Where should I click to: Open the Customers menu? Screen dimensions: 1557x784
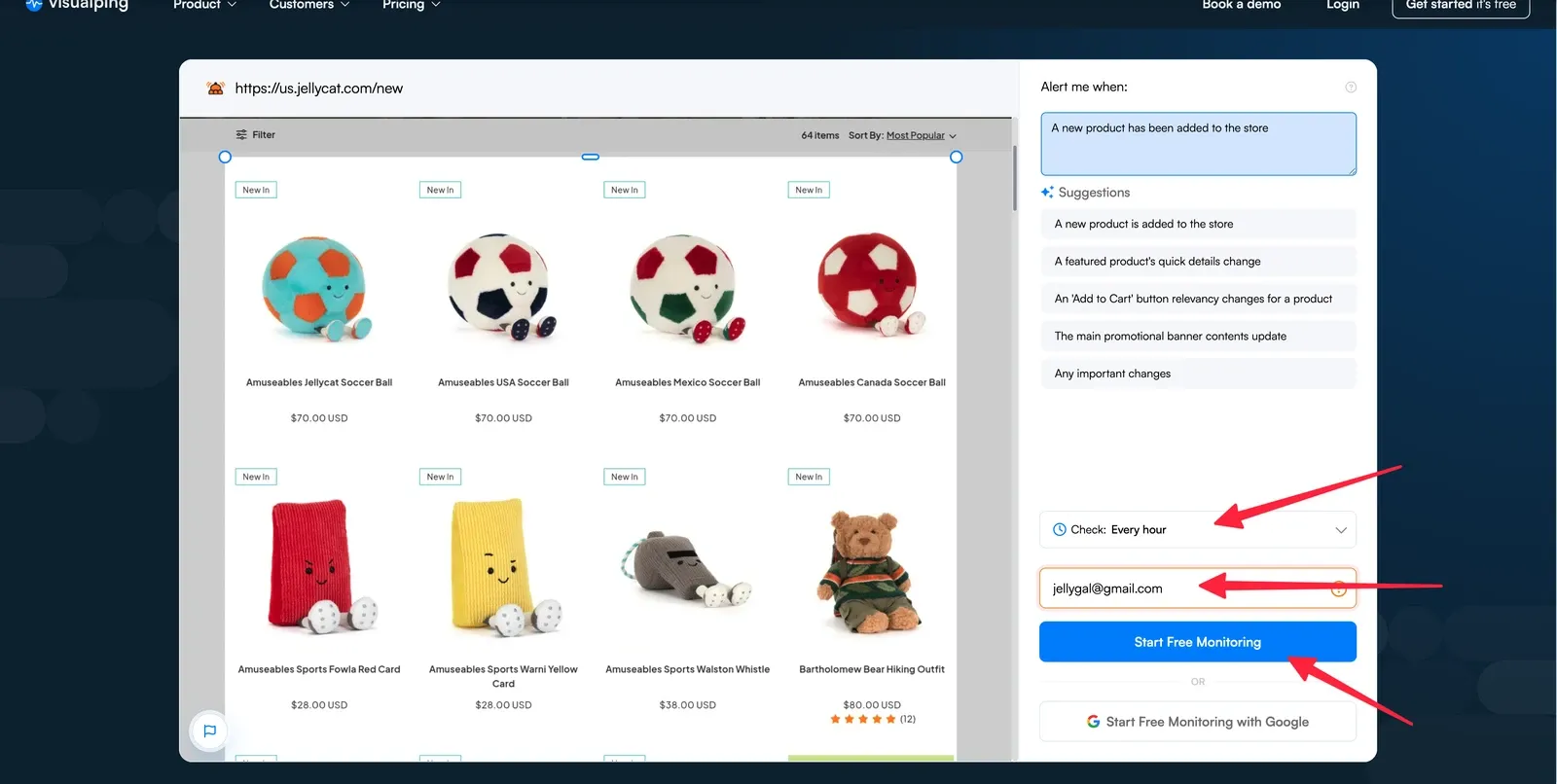coord(308,5)
